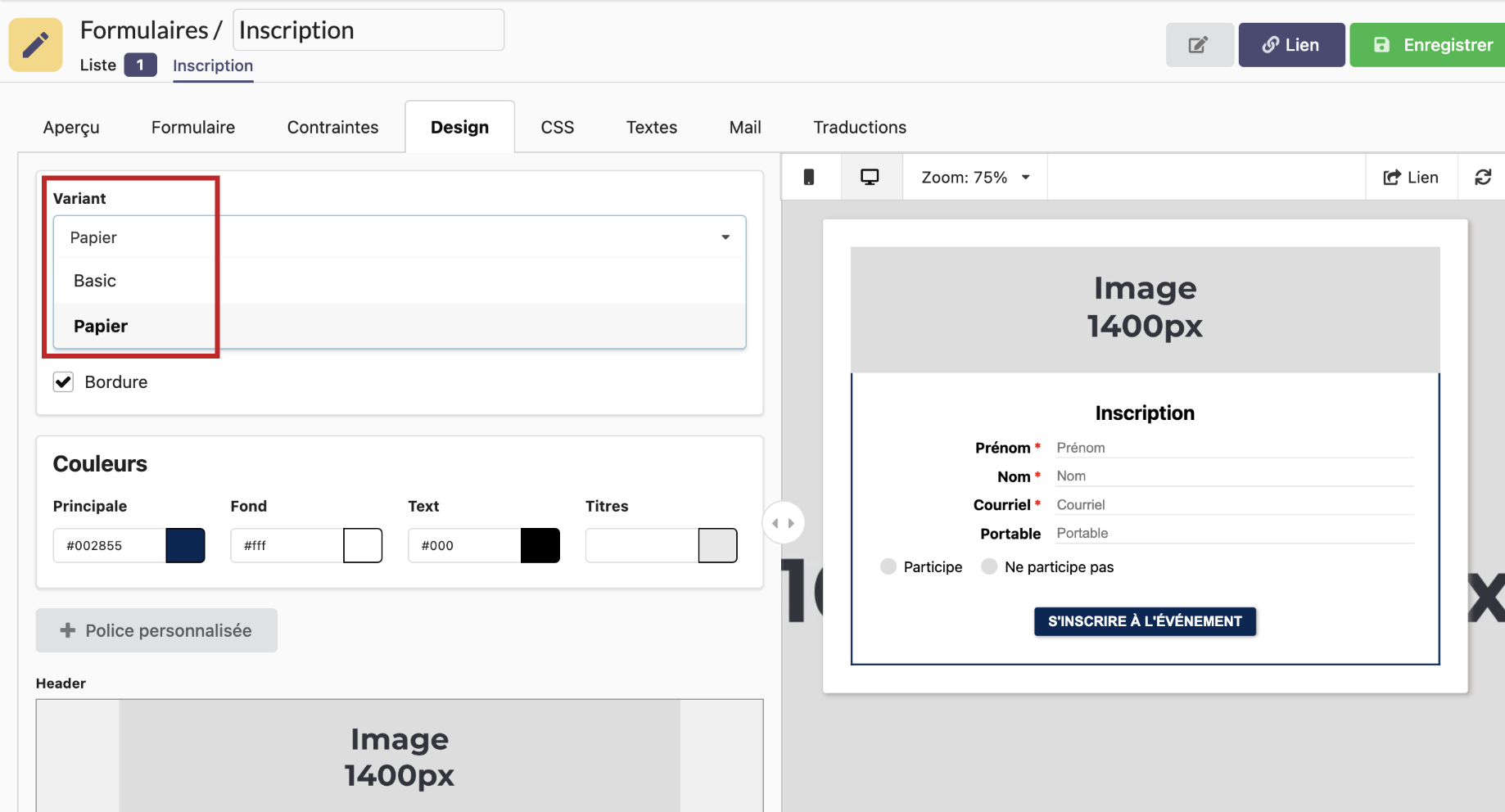
Task: Click the refresh preview icon
Action: click(1483, 178)
